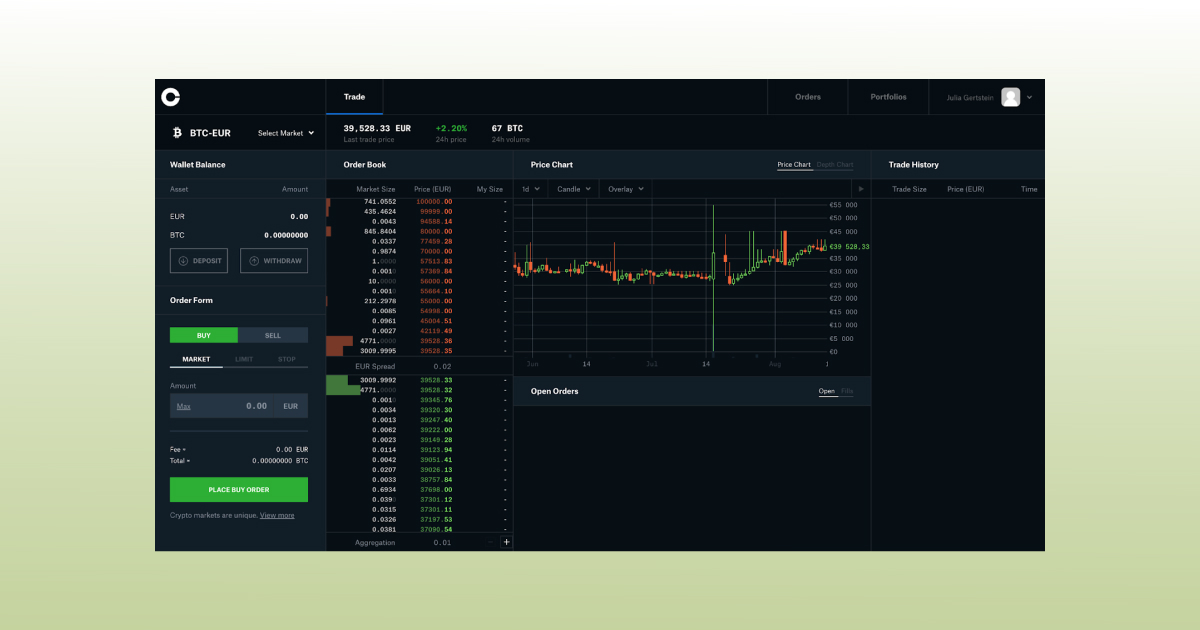Open the Overlay dropdown

[624, 188]
